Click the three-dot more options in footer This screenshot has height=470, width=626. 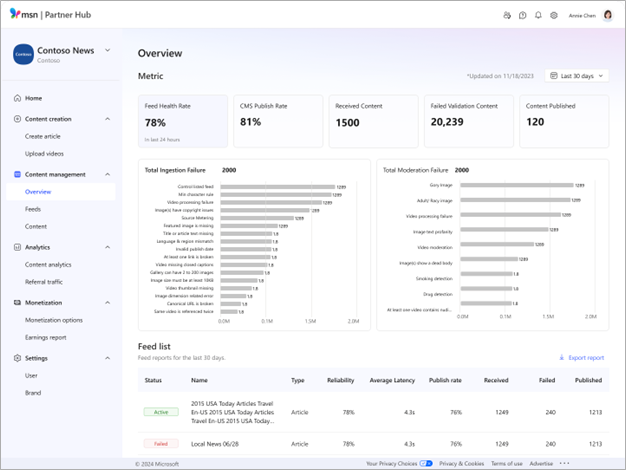565,463
